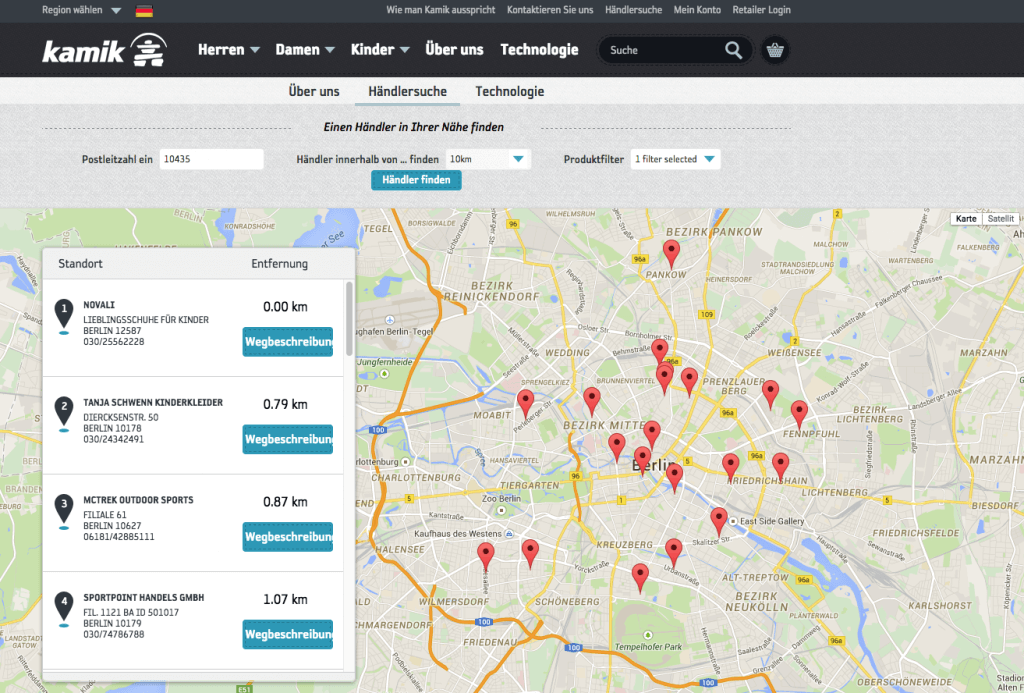Select the red pin above the Fennpfuhl label

tap(799, 415)
